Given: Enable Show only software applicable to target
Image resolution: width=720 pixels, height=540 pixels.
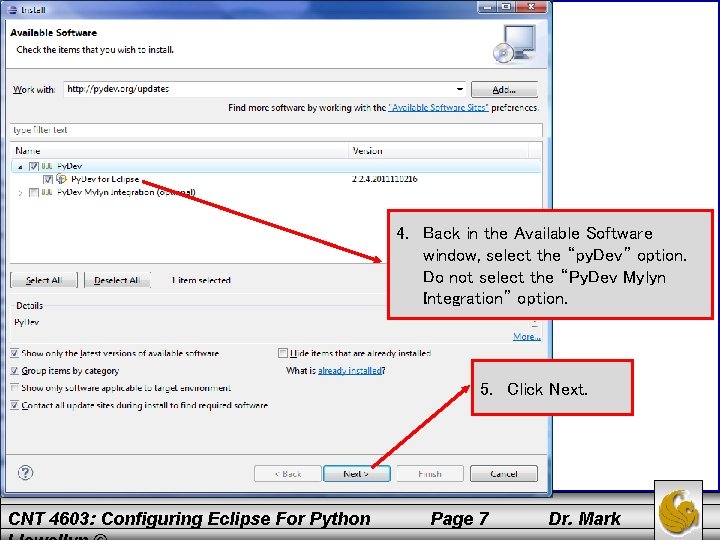Looking at the screenshot, I should pyautogui.click(x=14, y=388).
